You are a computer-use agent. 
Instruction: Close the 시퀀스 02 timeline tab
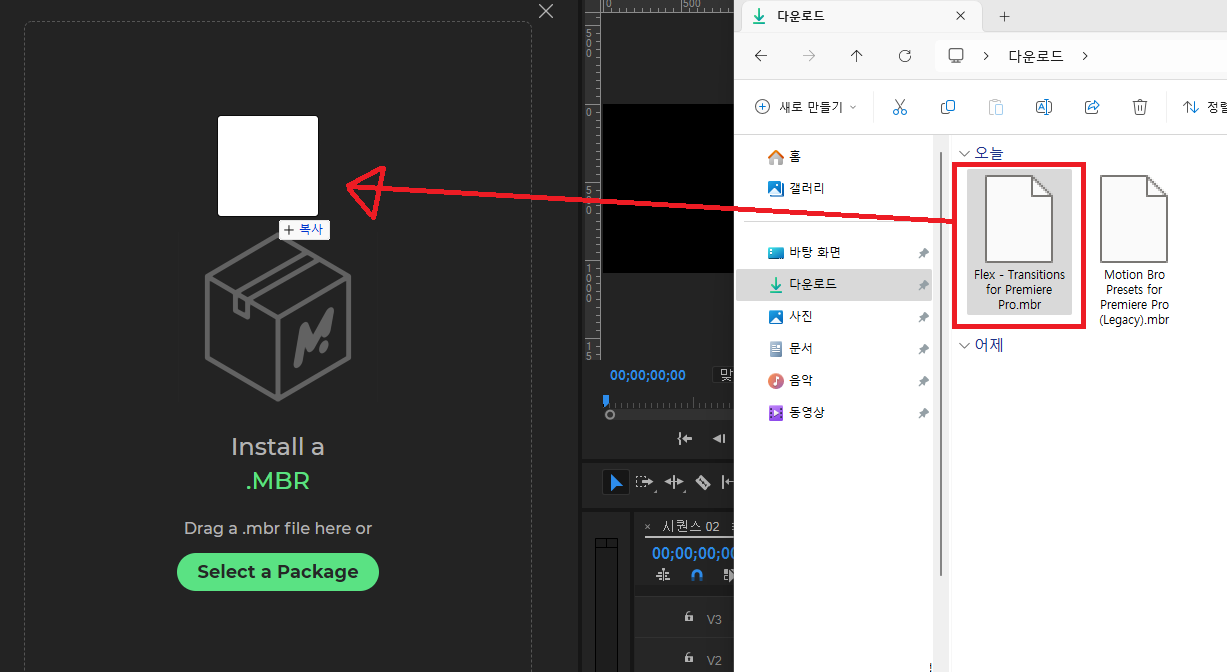[648, 527]
